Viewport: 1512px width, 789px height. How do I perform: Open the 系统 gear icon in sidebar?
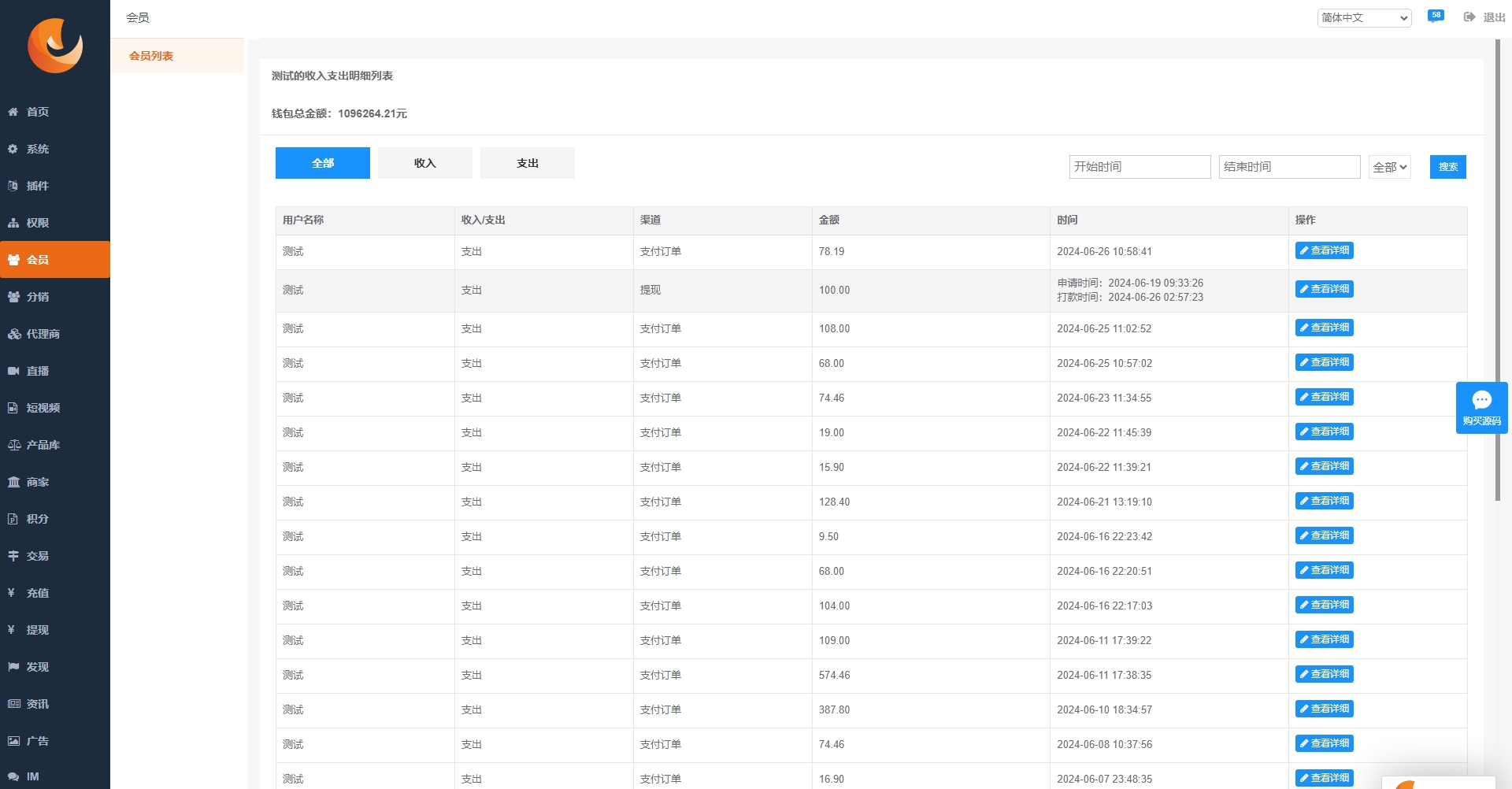click(13, 149)
